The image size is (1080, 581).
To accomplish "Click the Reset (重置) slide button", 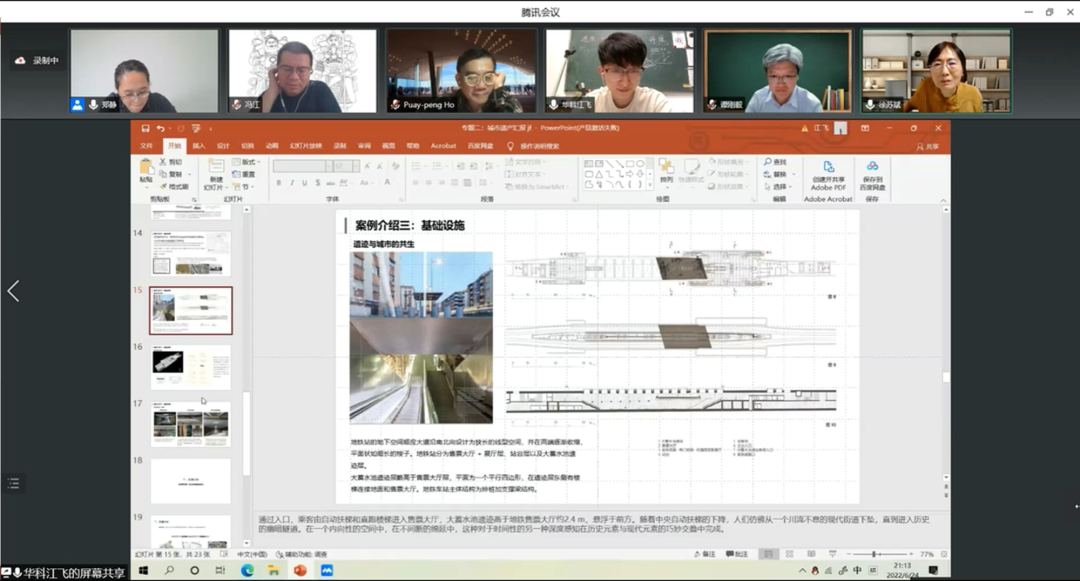I will pos(244,174).
